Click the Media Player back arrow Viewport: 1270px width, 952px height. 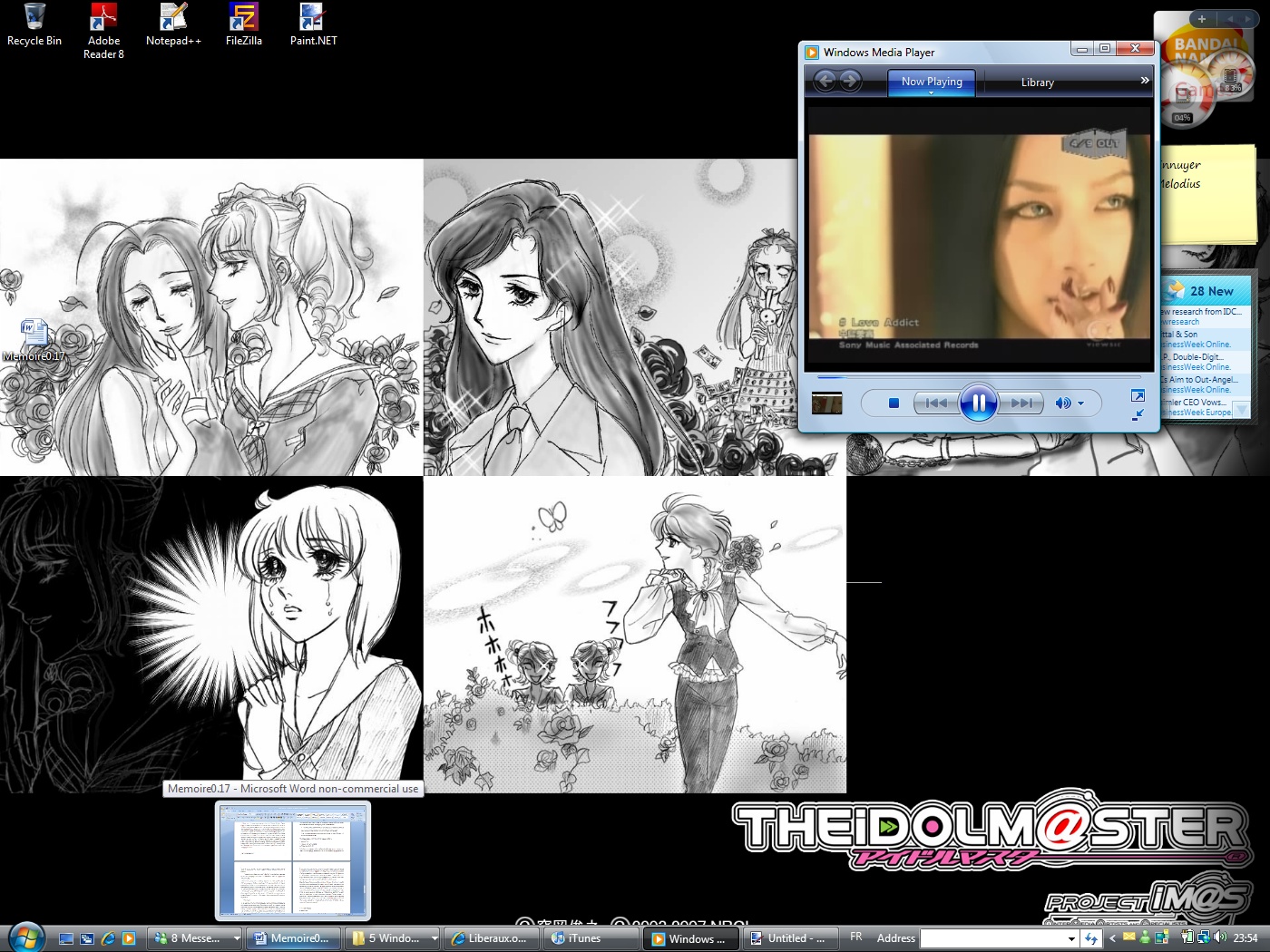point(825,82)
